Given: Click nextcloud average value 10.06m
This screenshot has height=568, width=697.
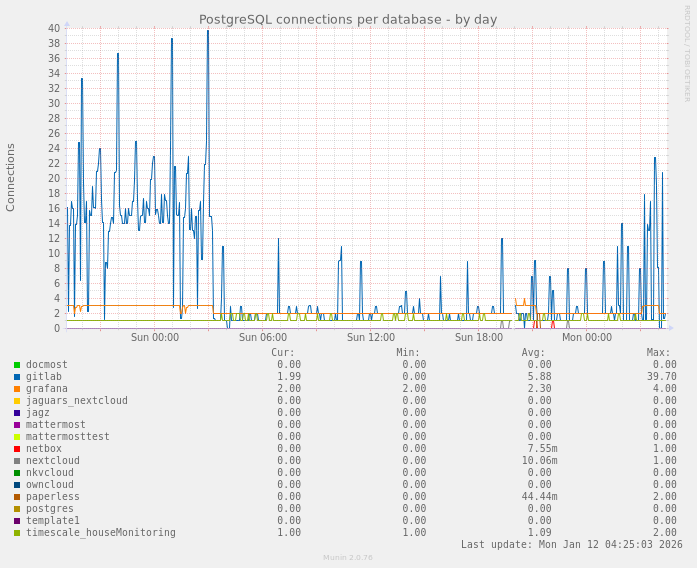Looking at the screenshot, I should (539, 460).
